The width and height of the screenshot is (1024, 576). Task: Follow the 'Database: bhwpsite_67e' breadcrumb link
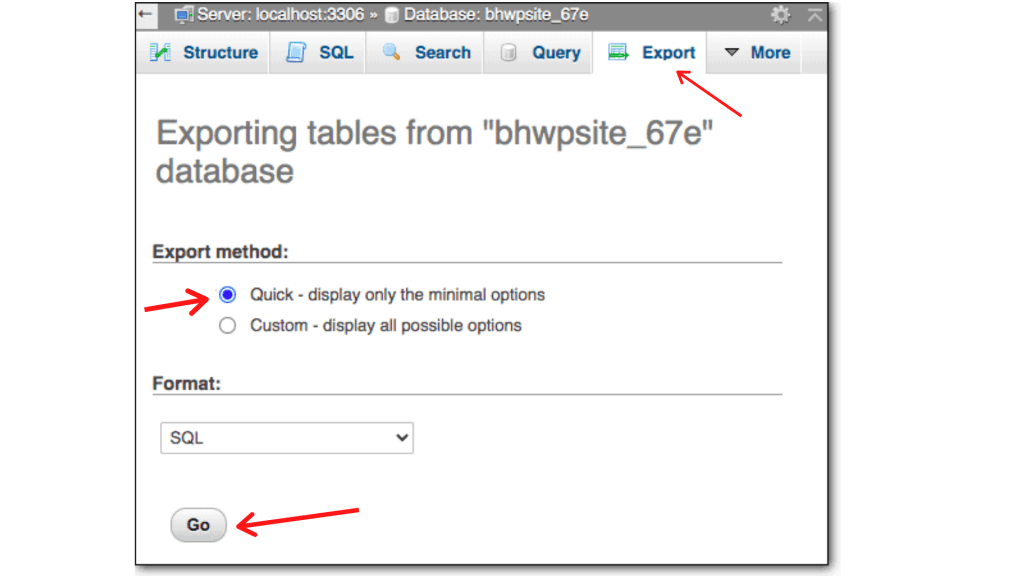click(x=496, y=14)
